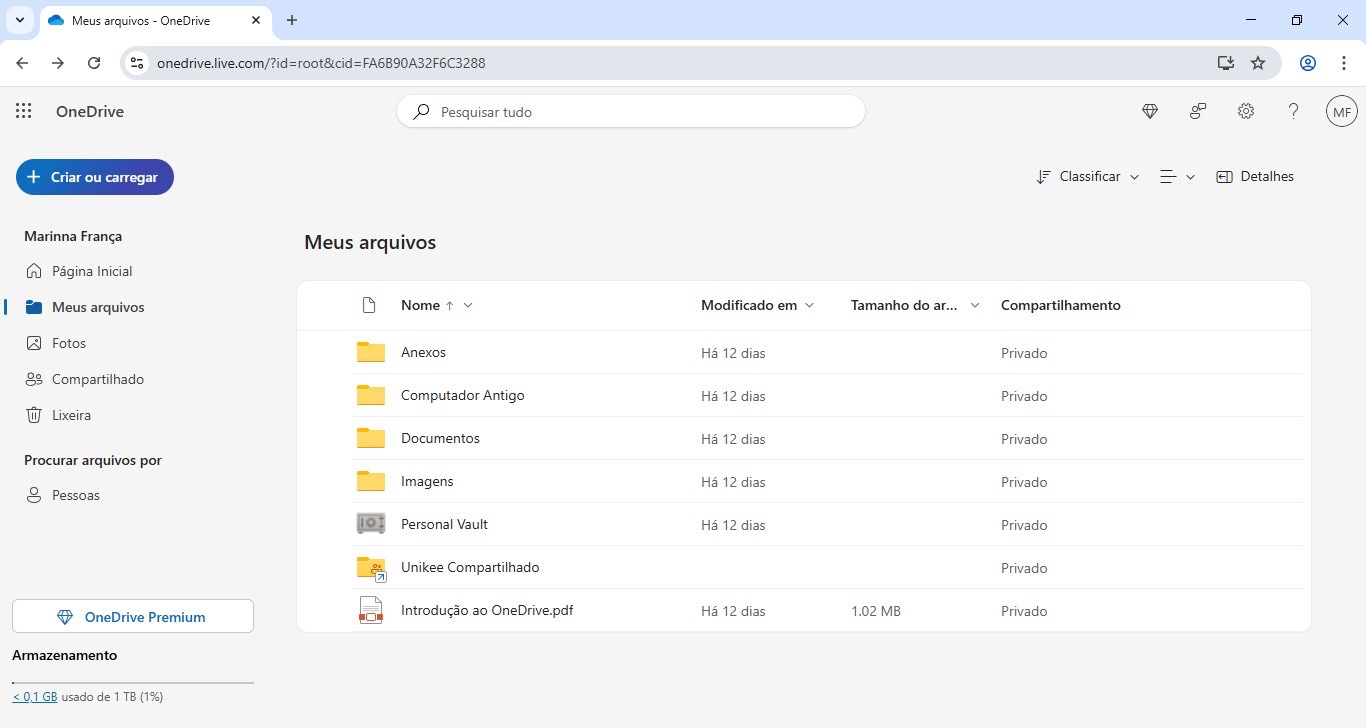The image size is (1366, 728).
Task: Open the help question mark icon
Action: click(x=1293, y=112)
